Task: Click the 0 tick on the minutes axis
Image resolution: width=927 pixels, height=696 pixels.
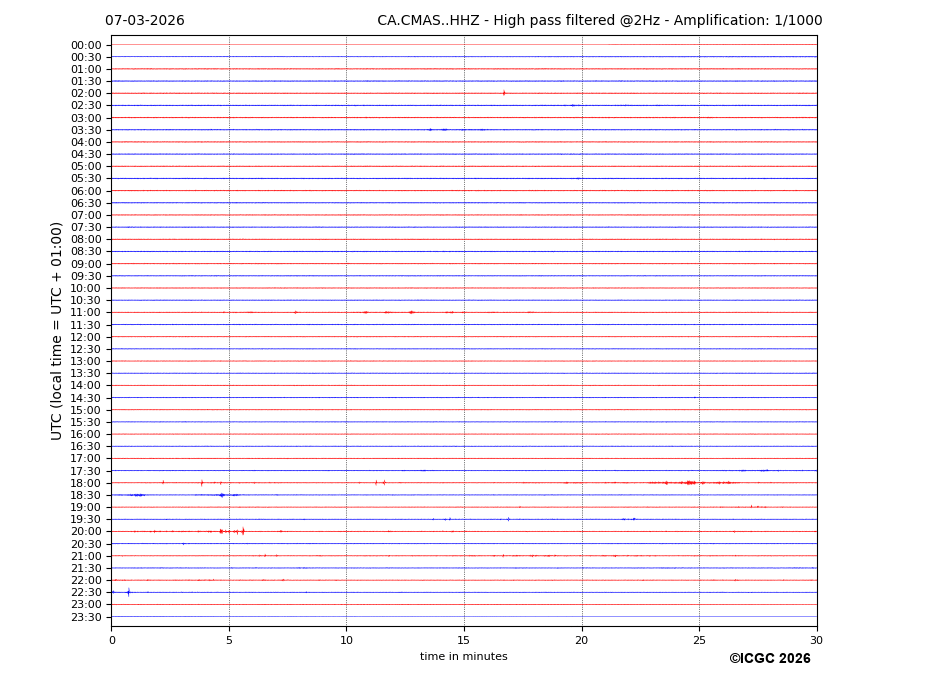Action: click(x=112, y=640)
